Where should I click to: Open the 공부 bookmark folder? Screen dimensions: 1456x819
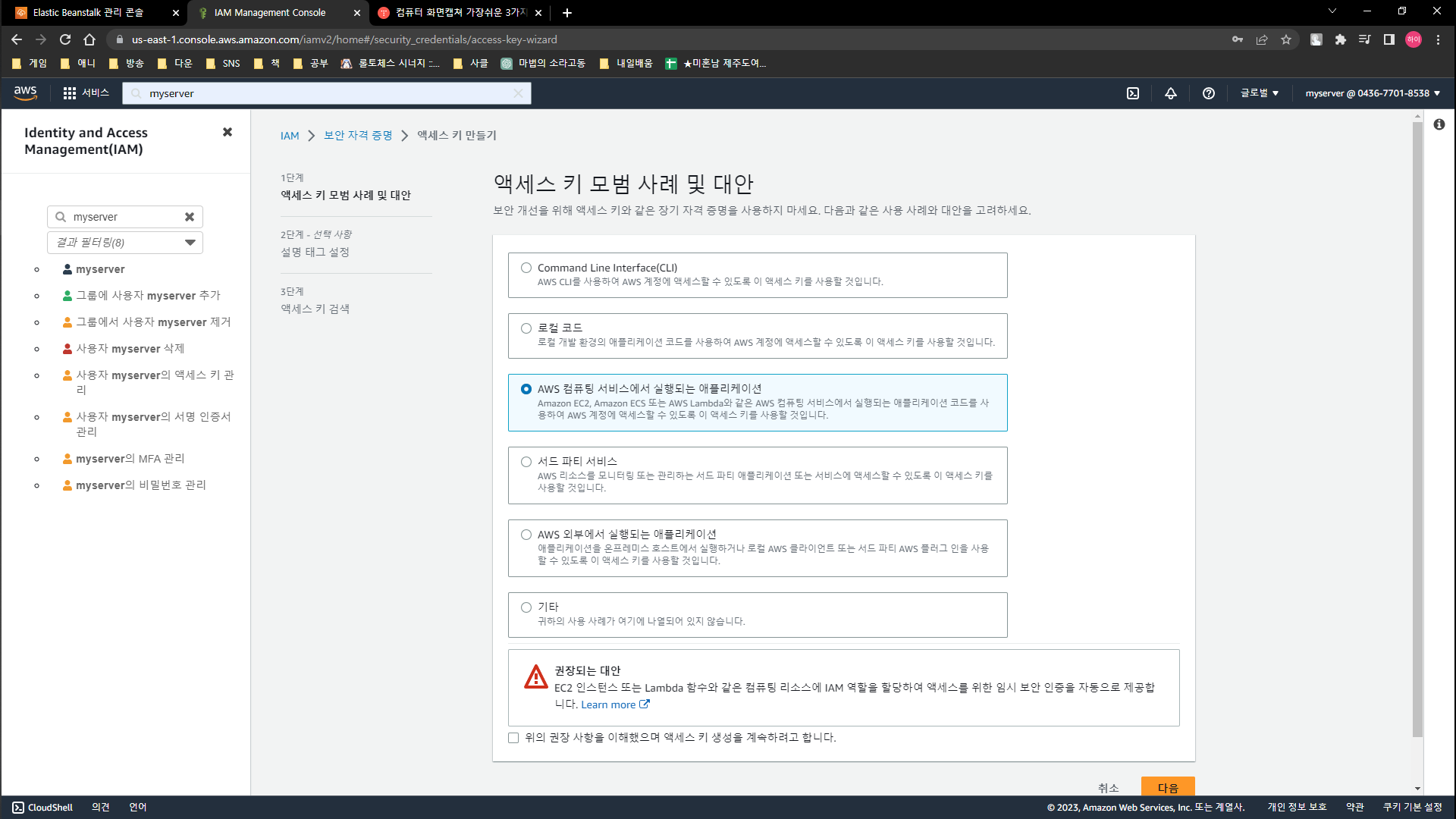310,64
